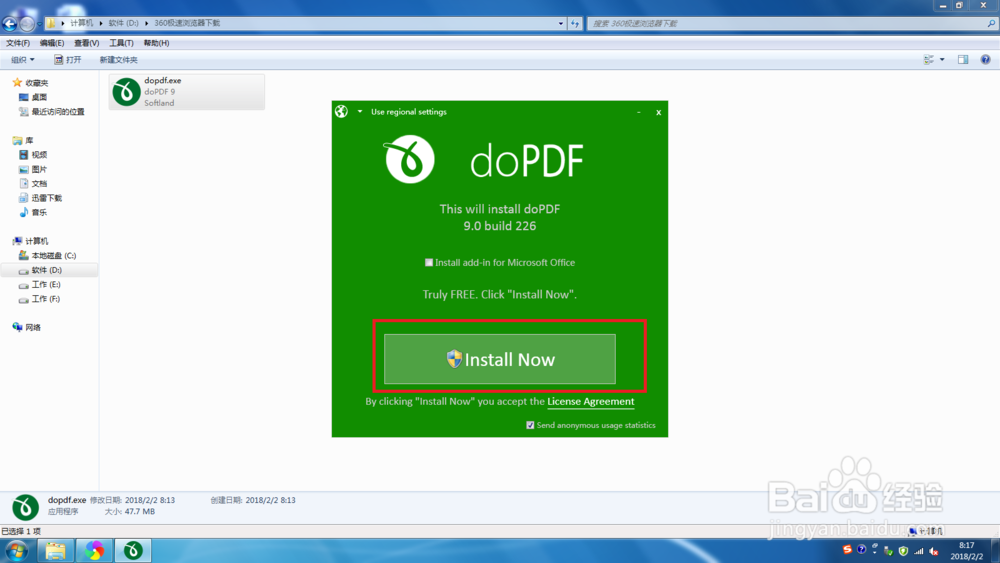Go forward in Explorer navigation
The width and height of the screenshot is (1000, 563).
(x=27, y=24)
